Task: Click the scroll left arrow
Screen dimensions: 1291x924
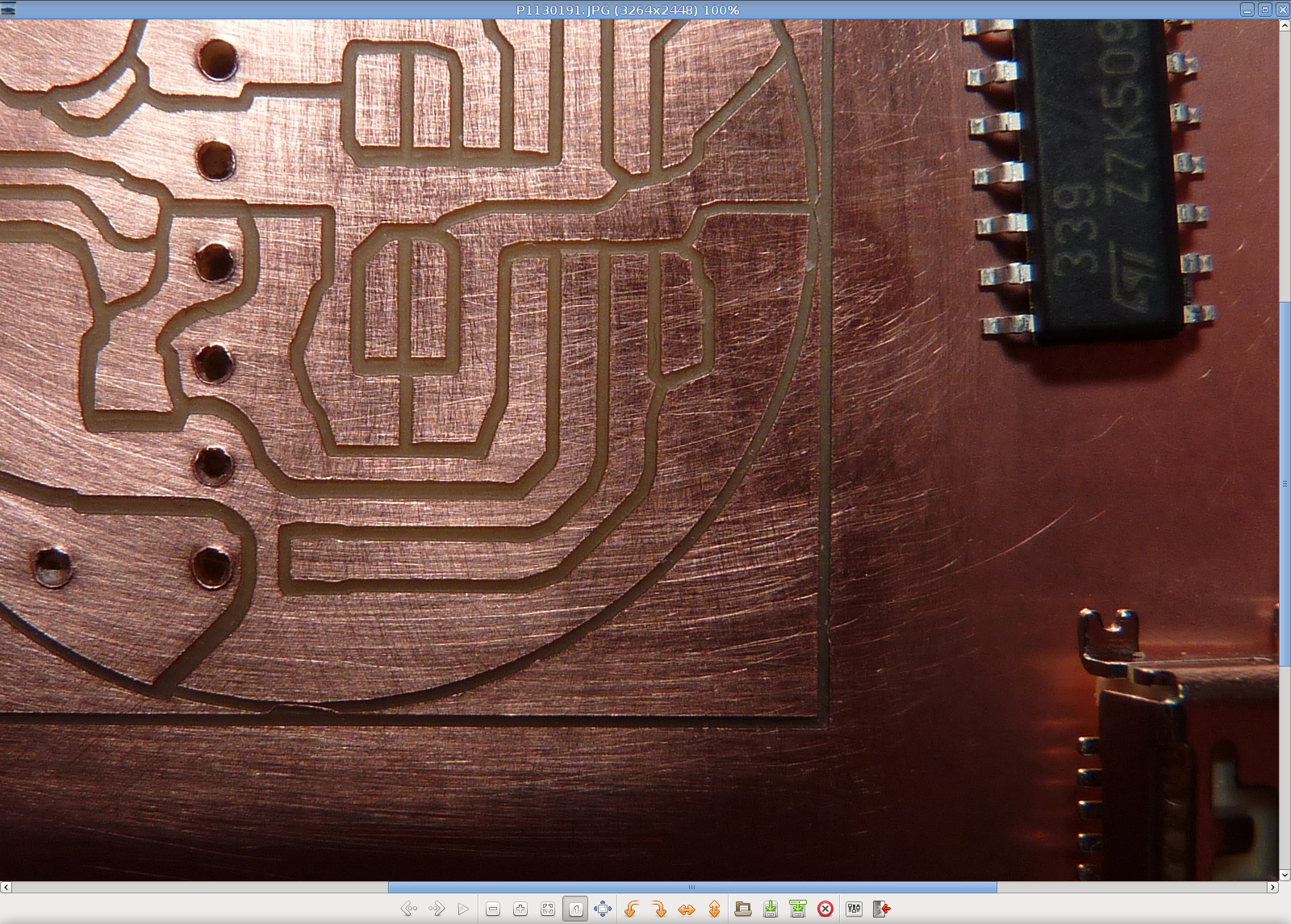Action: coord(6,887)
